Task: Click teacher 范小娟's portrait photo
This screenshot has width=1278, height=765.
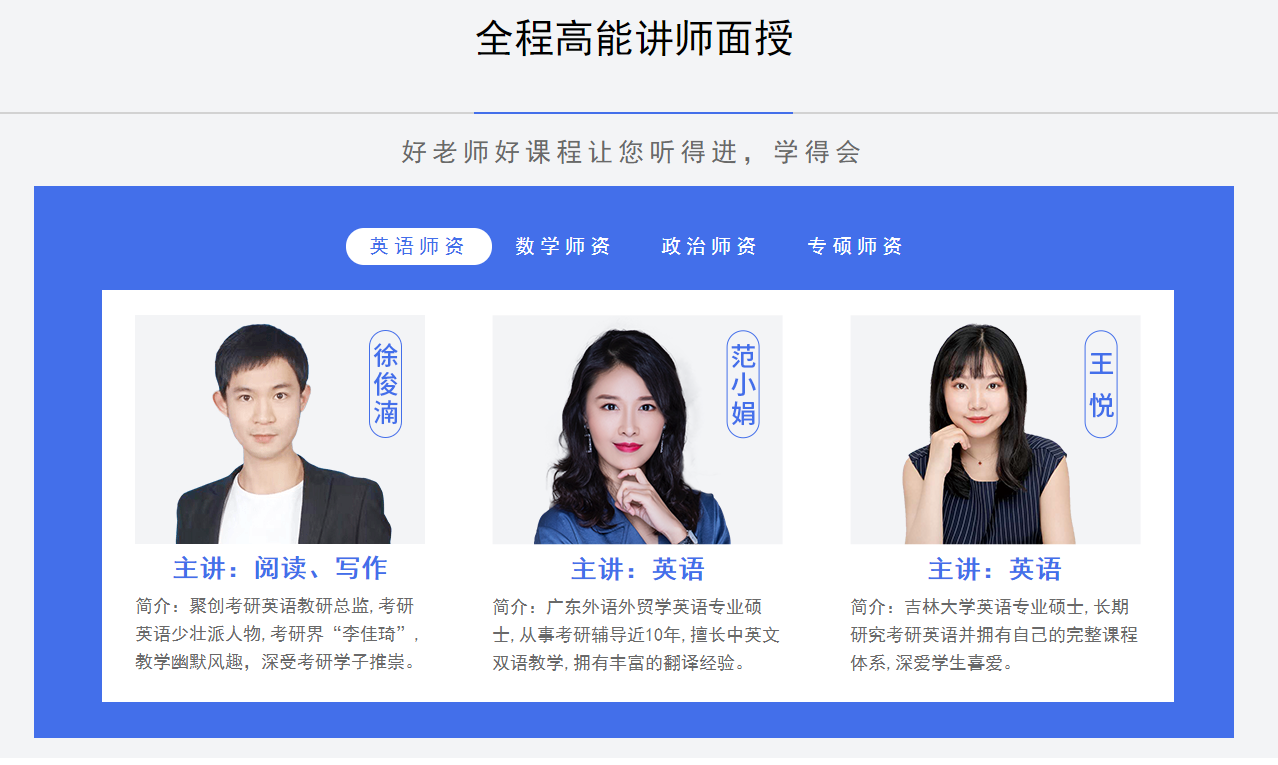Action: [x=637, y=430]
